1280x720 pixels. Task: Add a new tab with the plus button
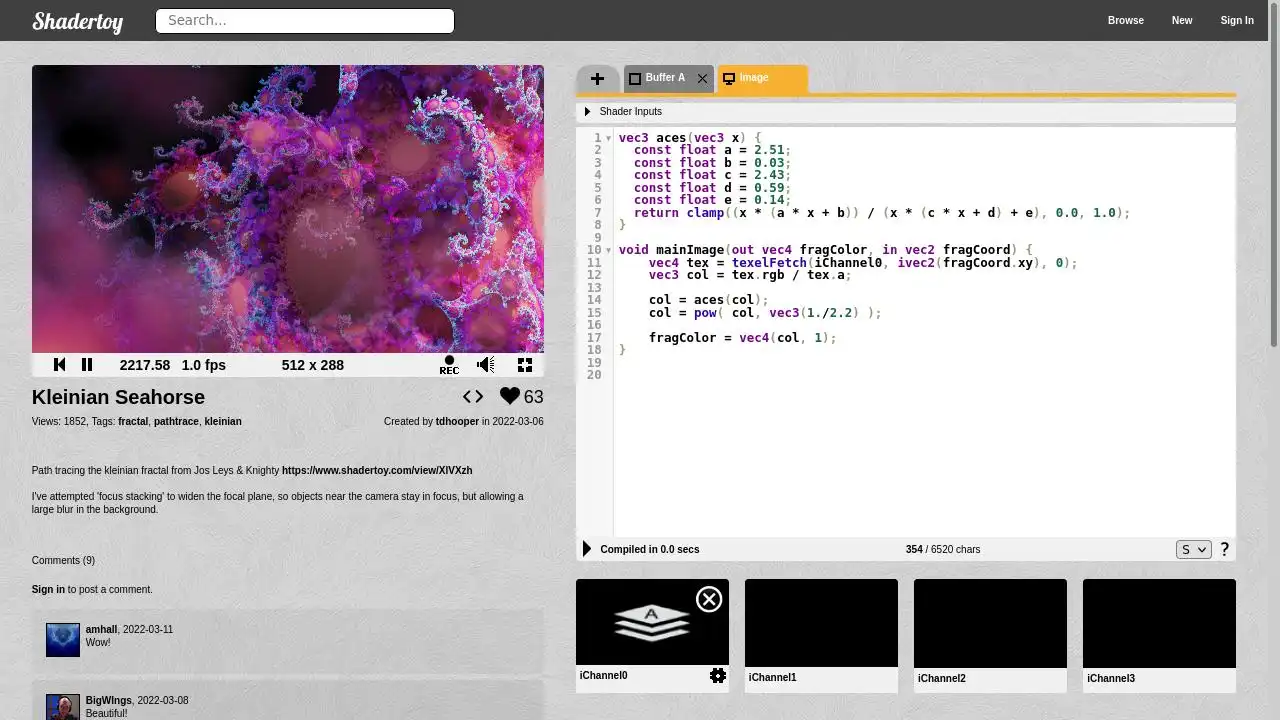597,78
